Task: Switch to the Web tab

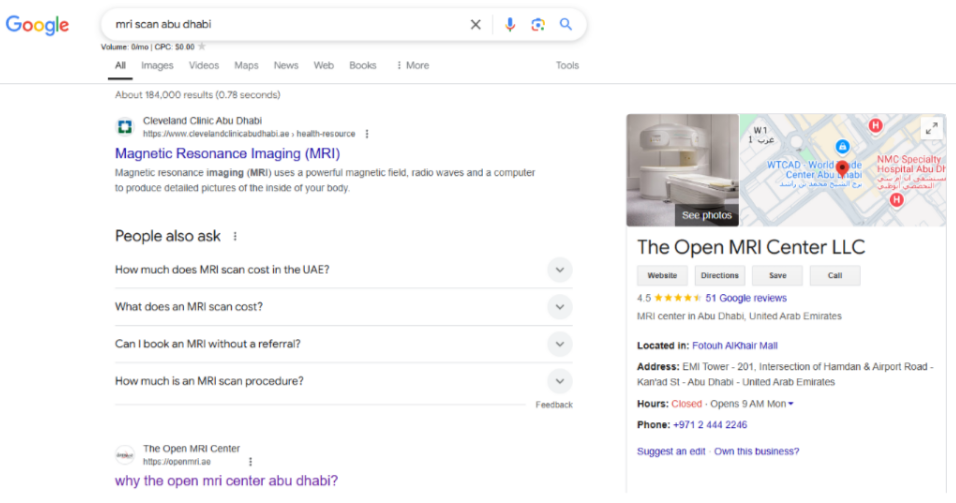Action: (324, 65)
